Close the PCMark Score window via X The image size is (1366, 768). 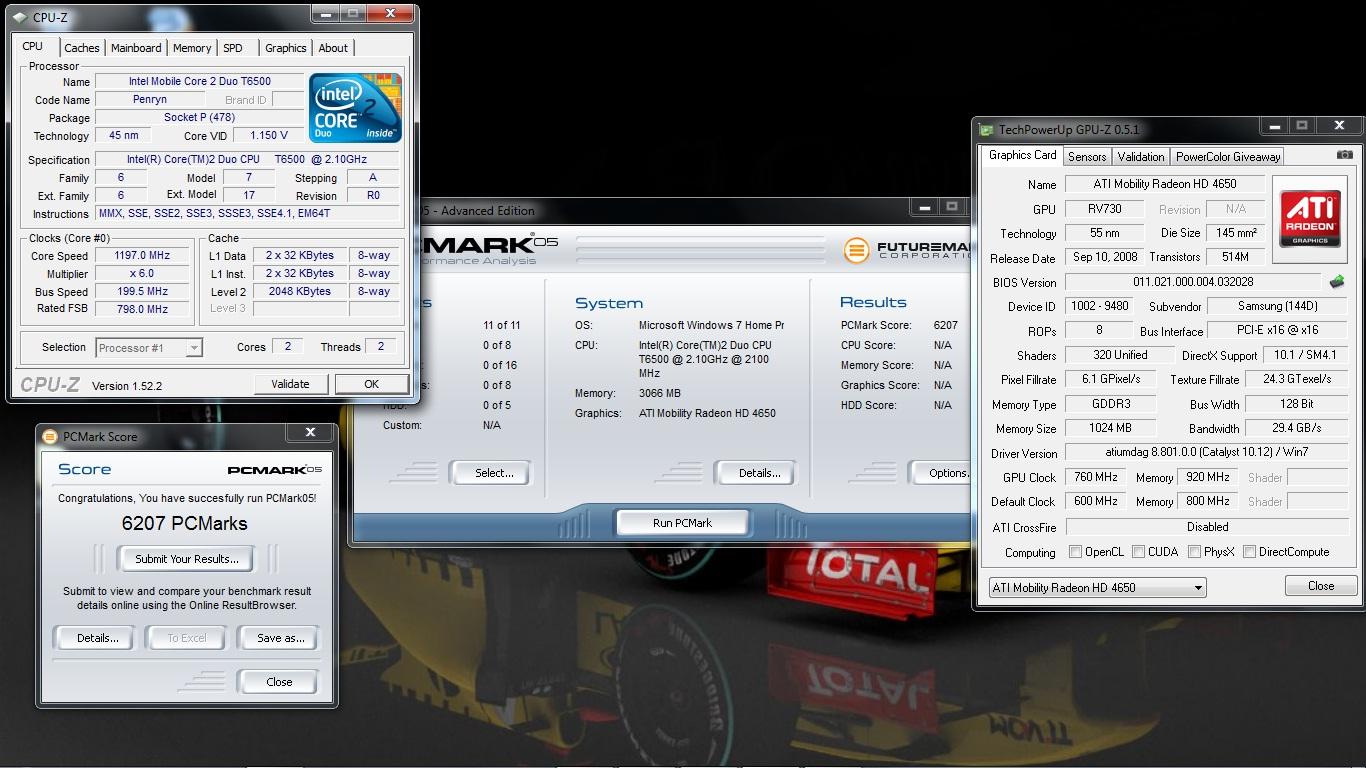tap(310, 433)
